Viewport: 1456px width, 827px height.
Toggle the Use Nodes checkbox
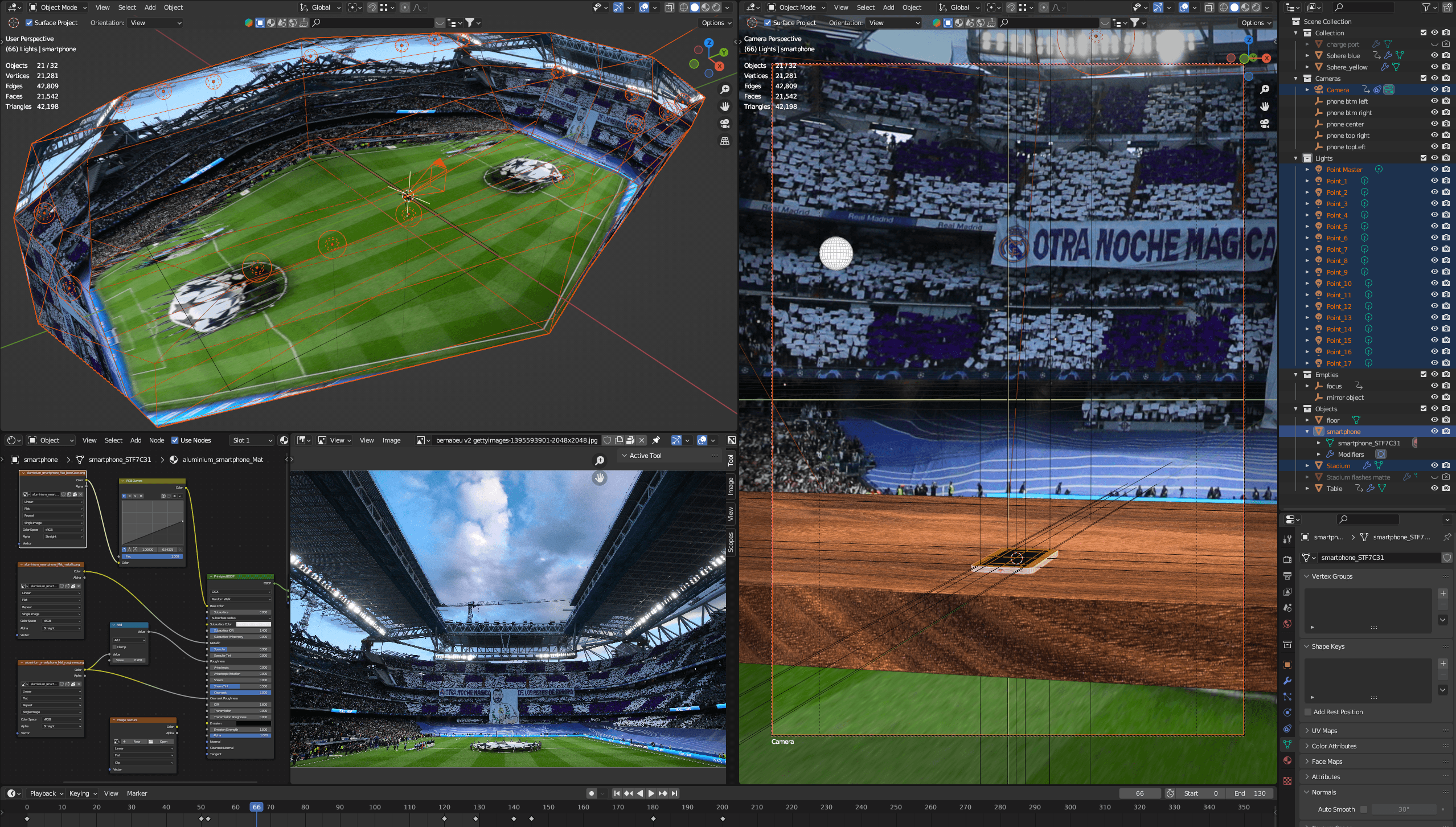tap(175, 440)
